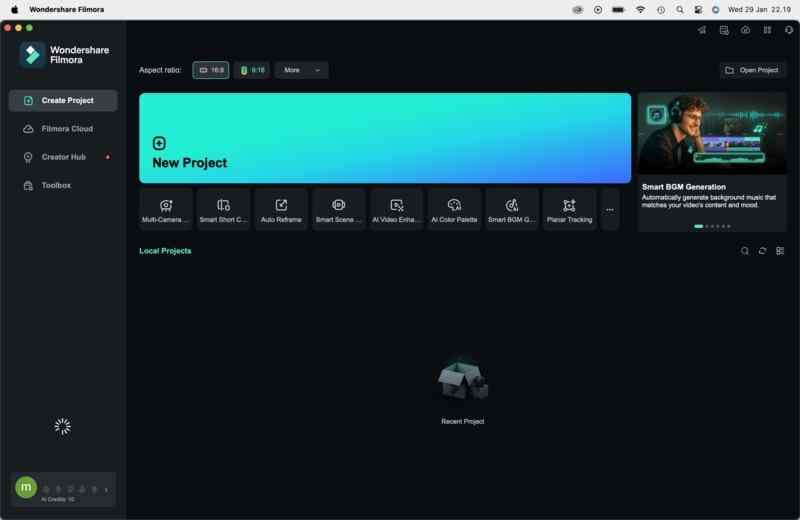The width and height of the screenshot is (800, 520).
Task: Open the AI Color Palette tool
Action: point(454,210)
